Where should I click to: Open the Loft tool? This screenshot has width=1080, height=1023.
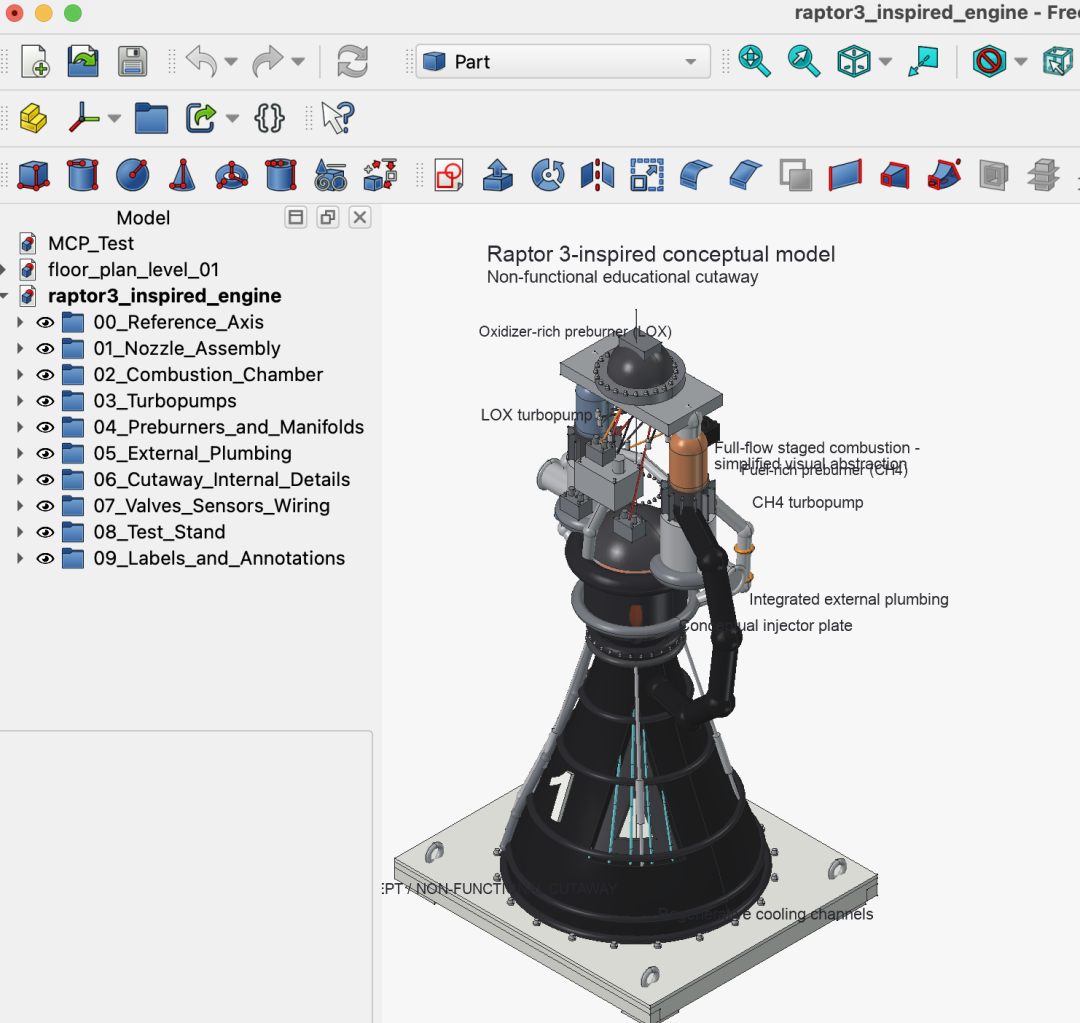point(894,175)
